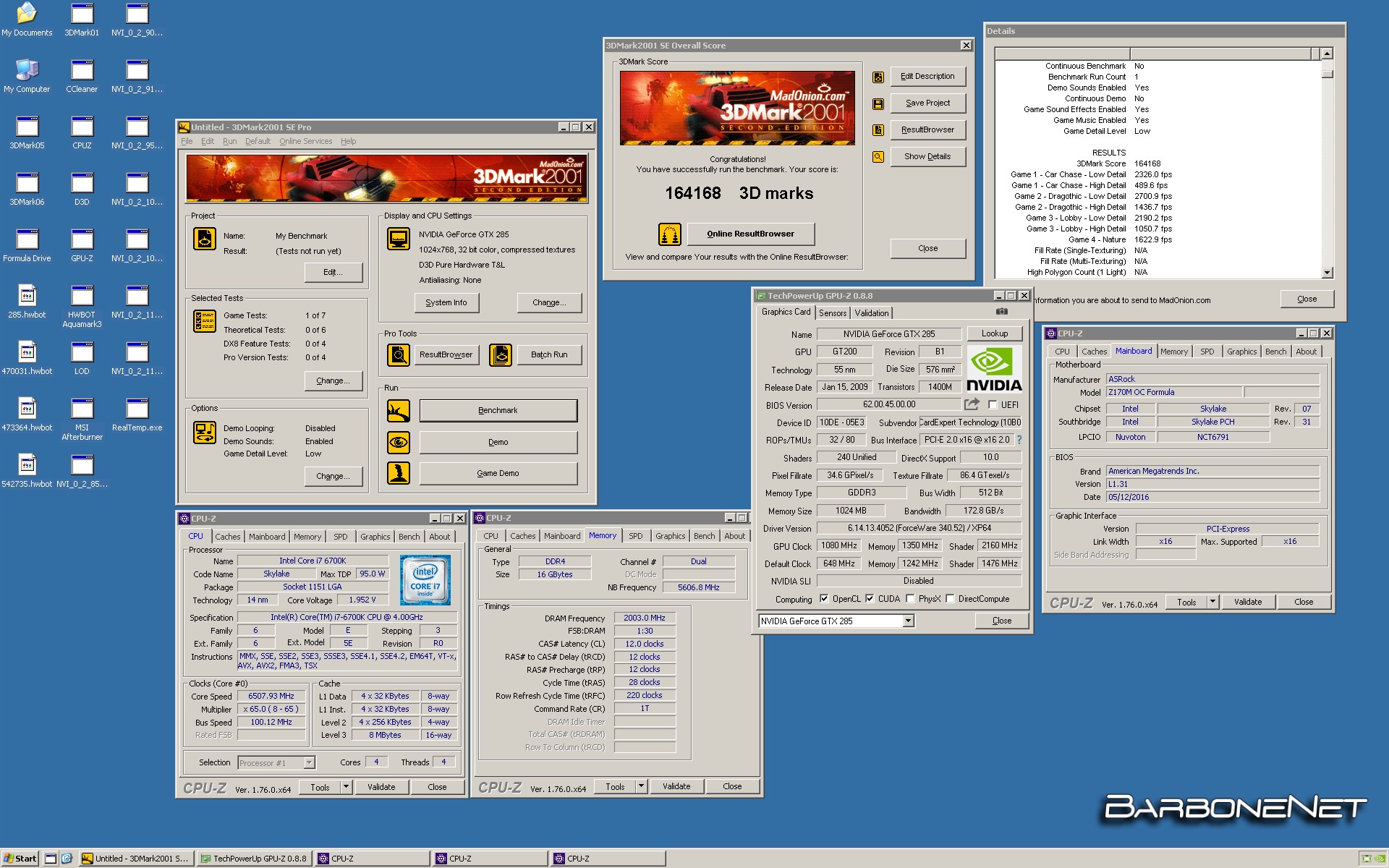Select the Untitled - 3DMark2001 taskbar item
The width and height of the screenshot is (1389, 868).
pos(135,859)
